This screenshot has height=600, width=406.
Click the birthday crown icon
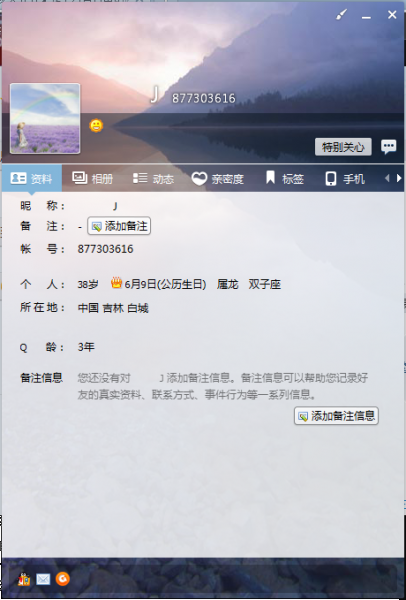pyautogui.click(x=116, y=283)
